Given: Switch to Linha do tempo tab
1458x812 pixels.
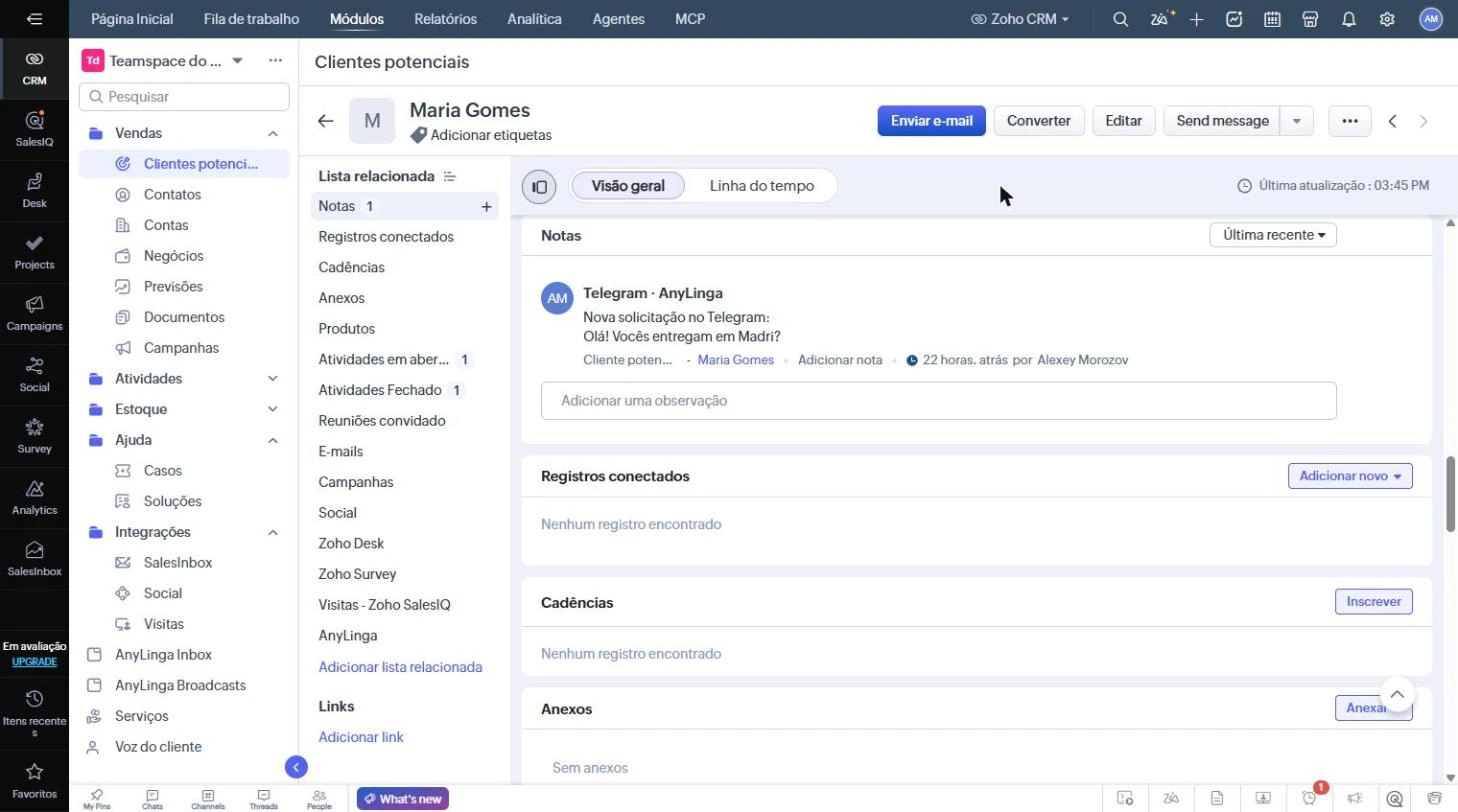Looking at the screenshot, I should [762, 186].
